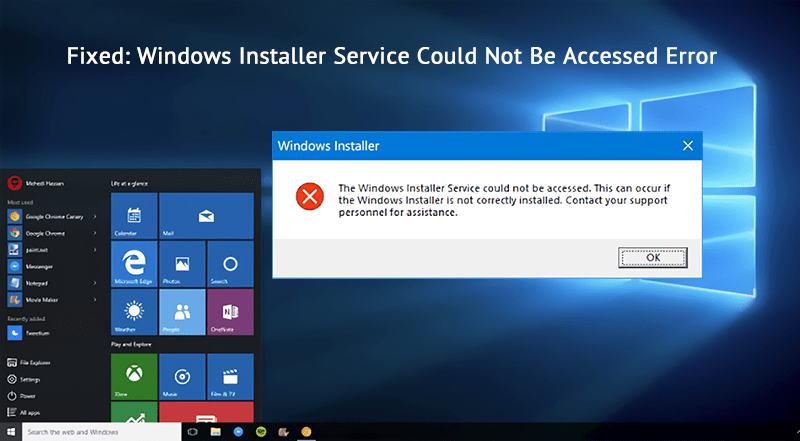Open the Messenger icon on the taskbar
The width and height of the screenshot is (800, 441).
(238, 432)
